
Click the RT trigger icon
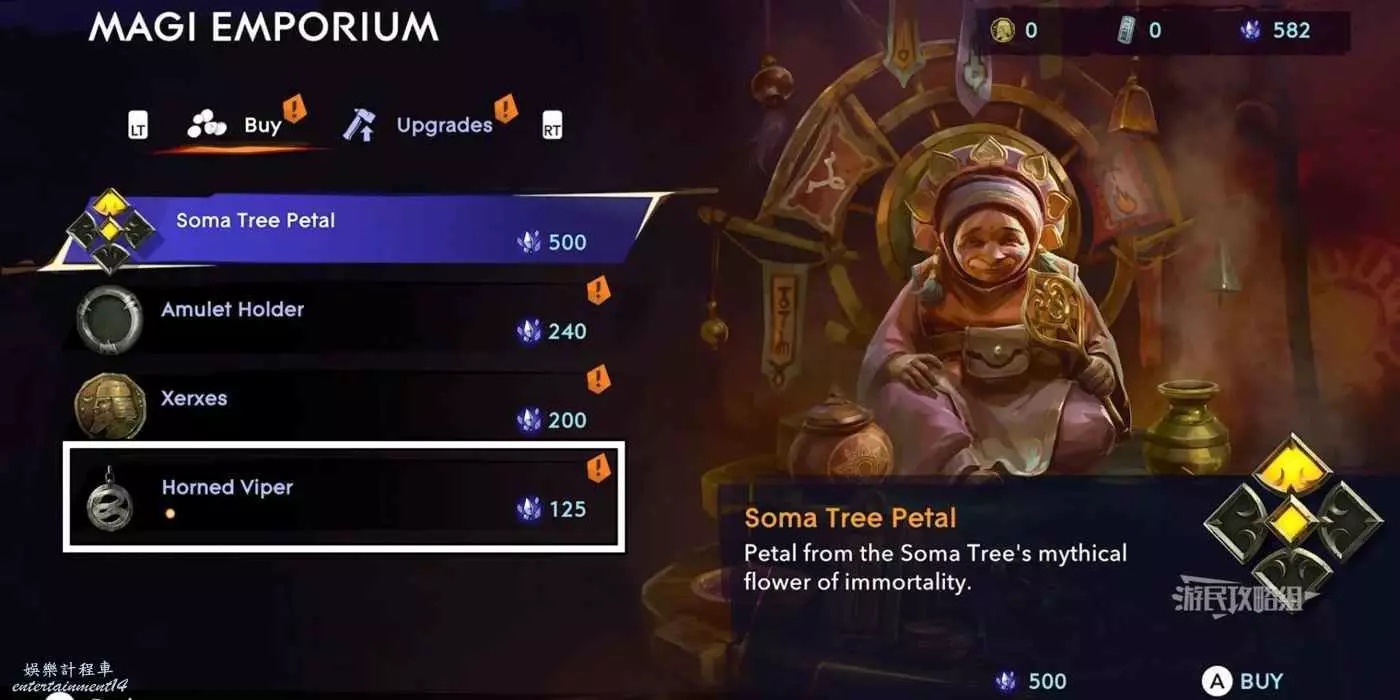tap(552, 127)
